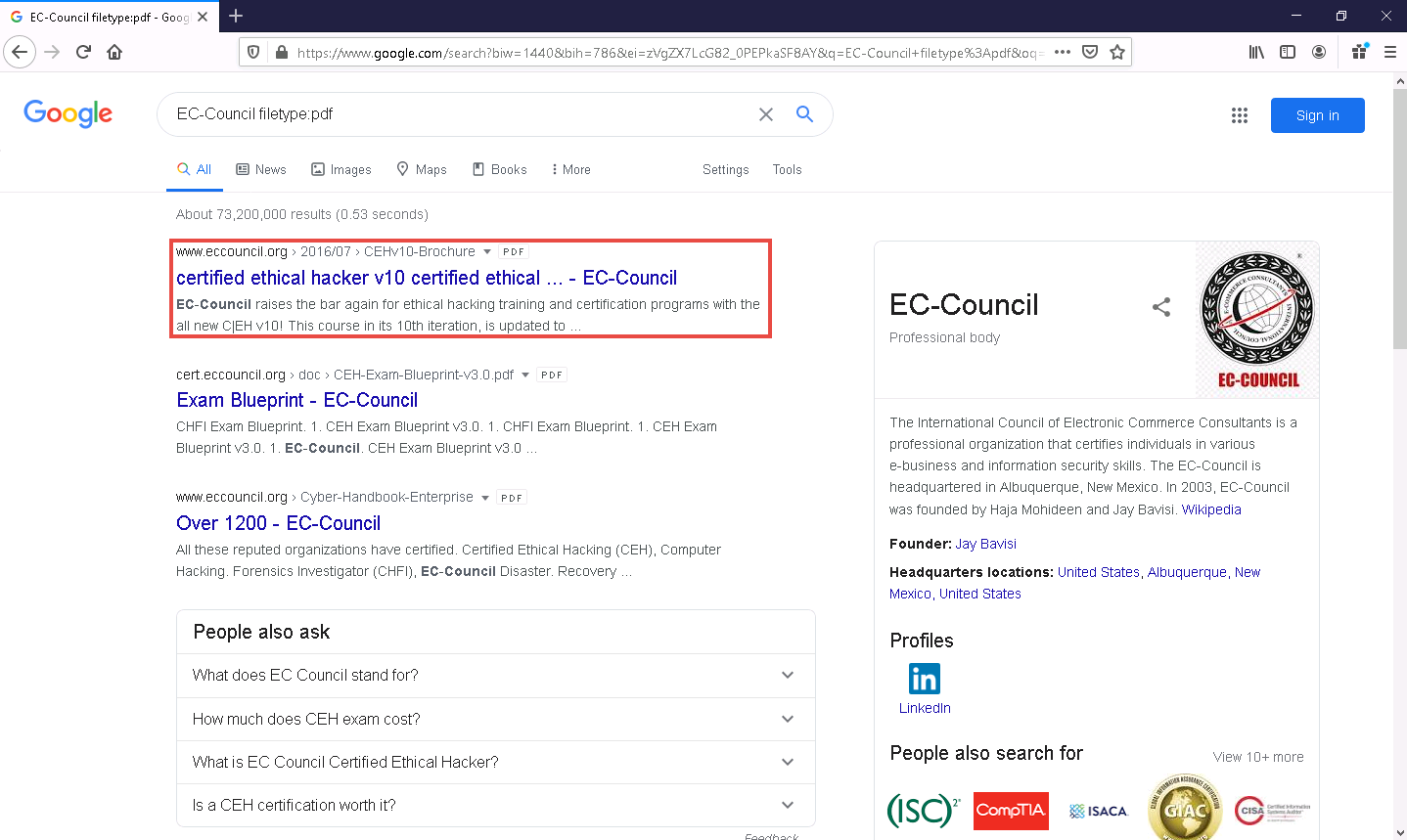
Task: Open the Firefox Home page icon
Action: click(114, 52)
